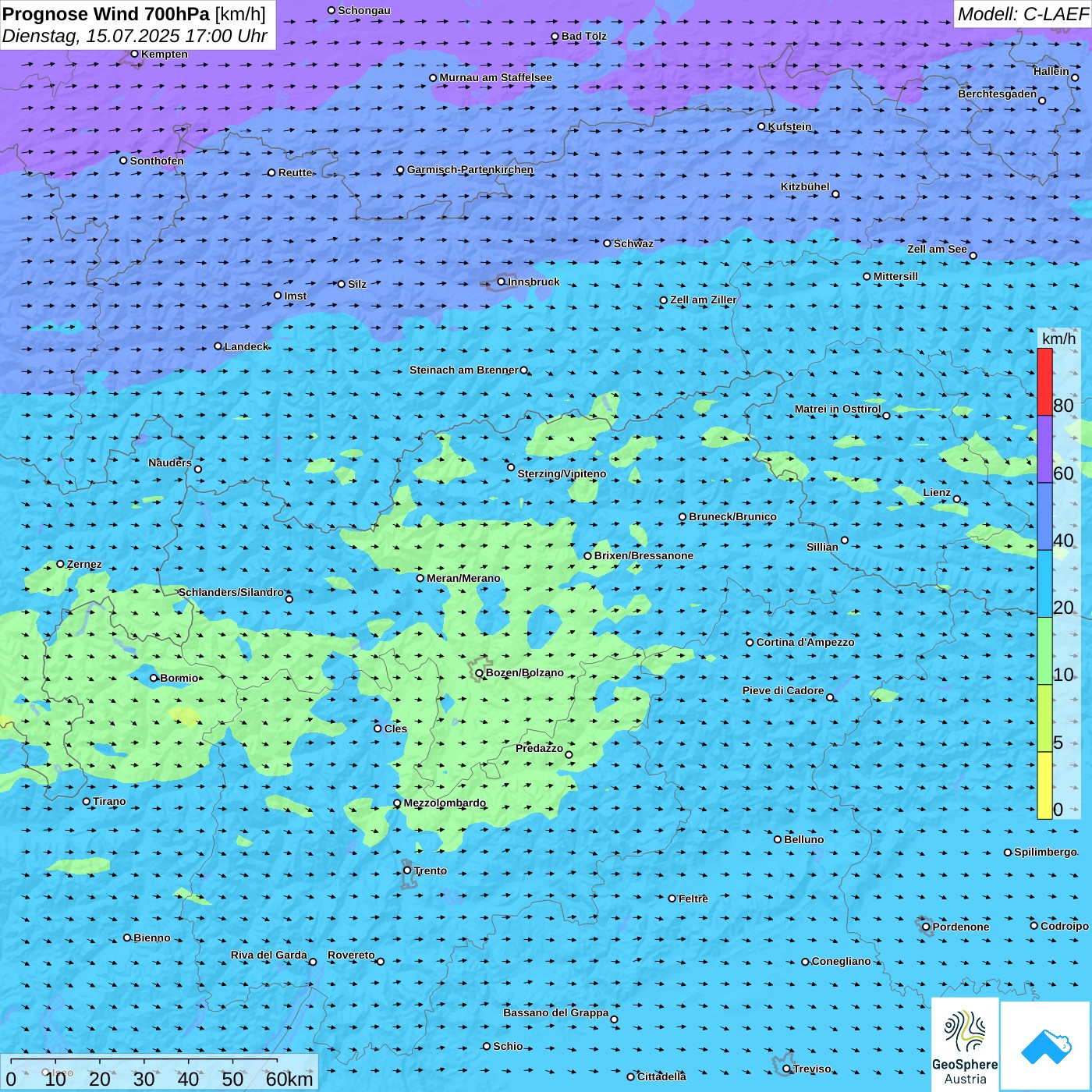
Task: Click the 'Zell am Ziller' label
Action: click(x=703, y=300)
